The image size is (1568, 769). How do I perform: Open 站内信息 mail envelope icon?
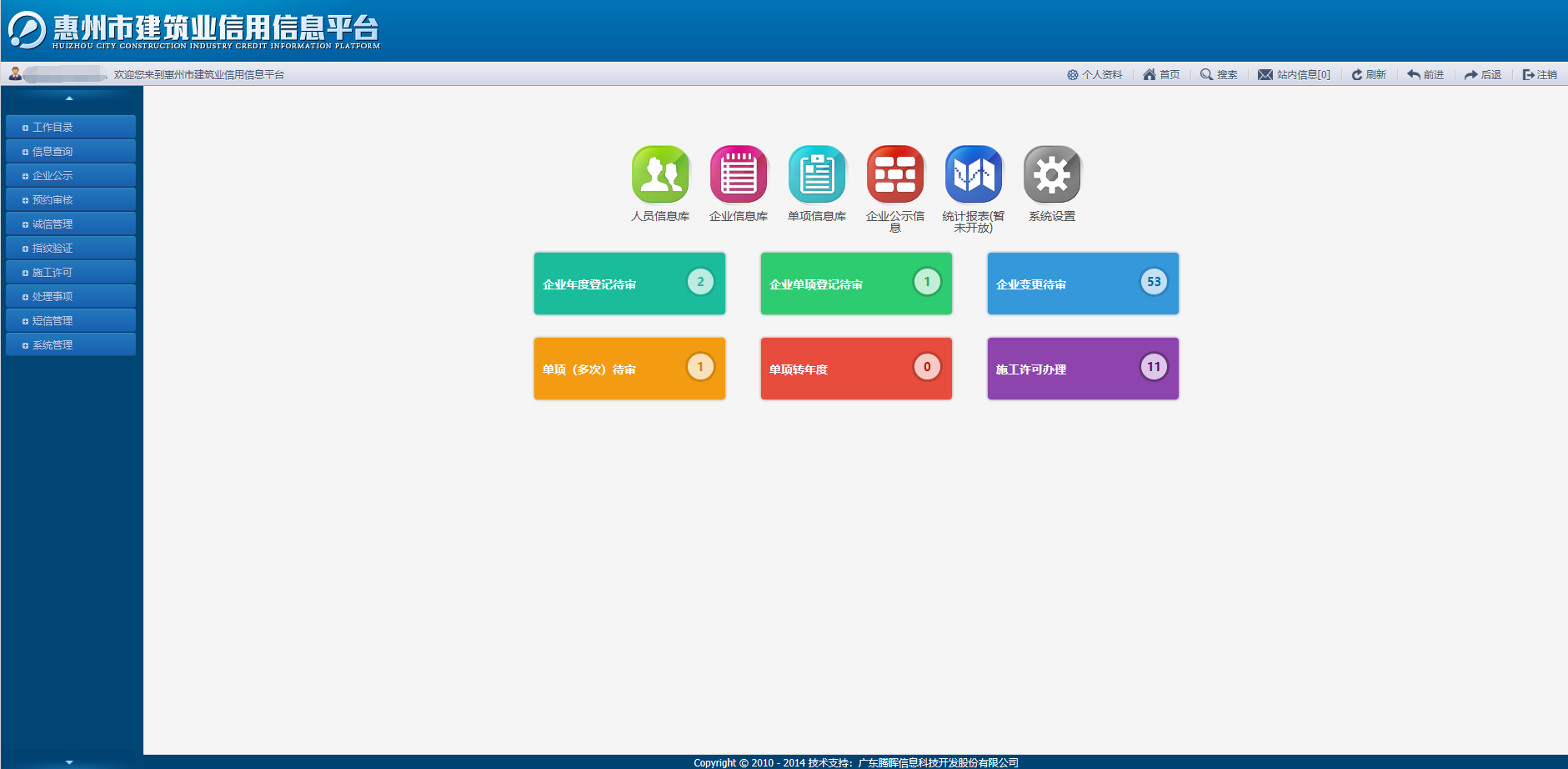1265,74
